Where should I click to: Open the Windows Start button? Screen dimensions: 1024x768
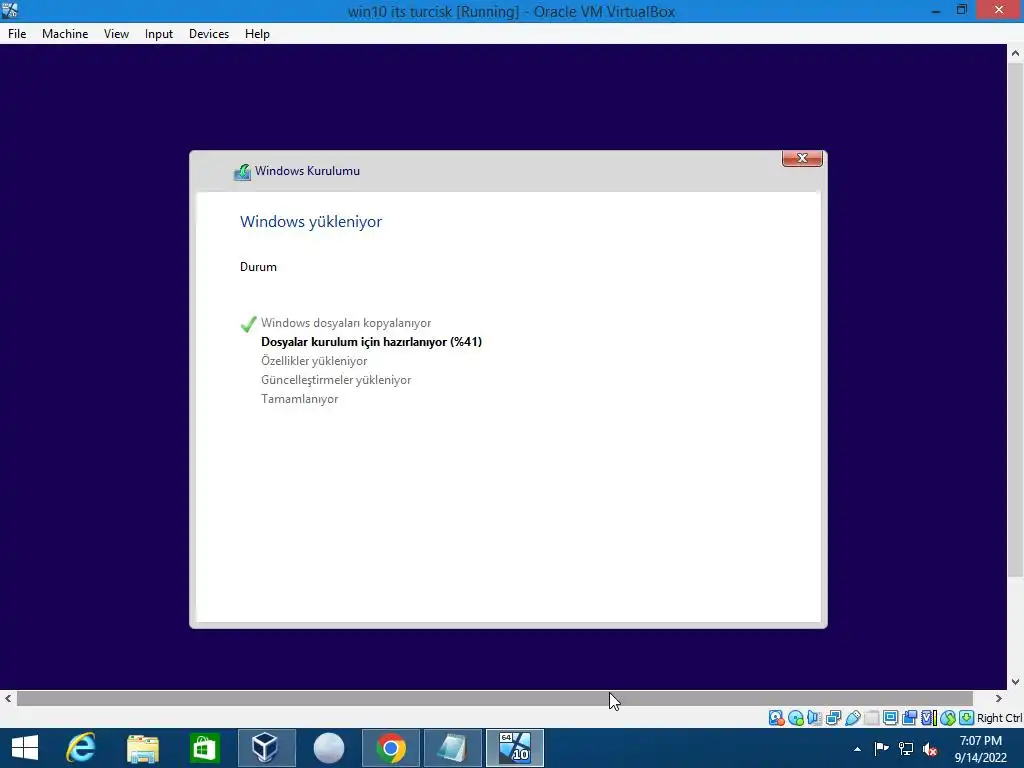click(x=25, y=748)
